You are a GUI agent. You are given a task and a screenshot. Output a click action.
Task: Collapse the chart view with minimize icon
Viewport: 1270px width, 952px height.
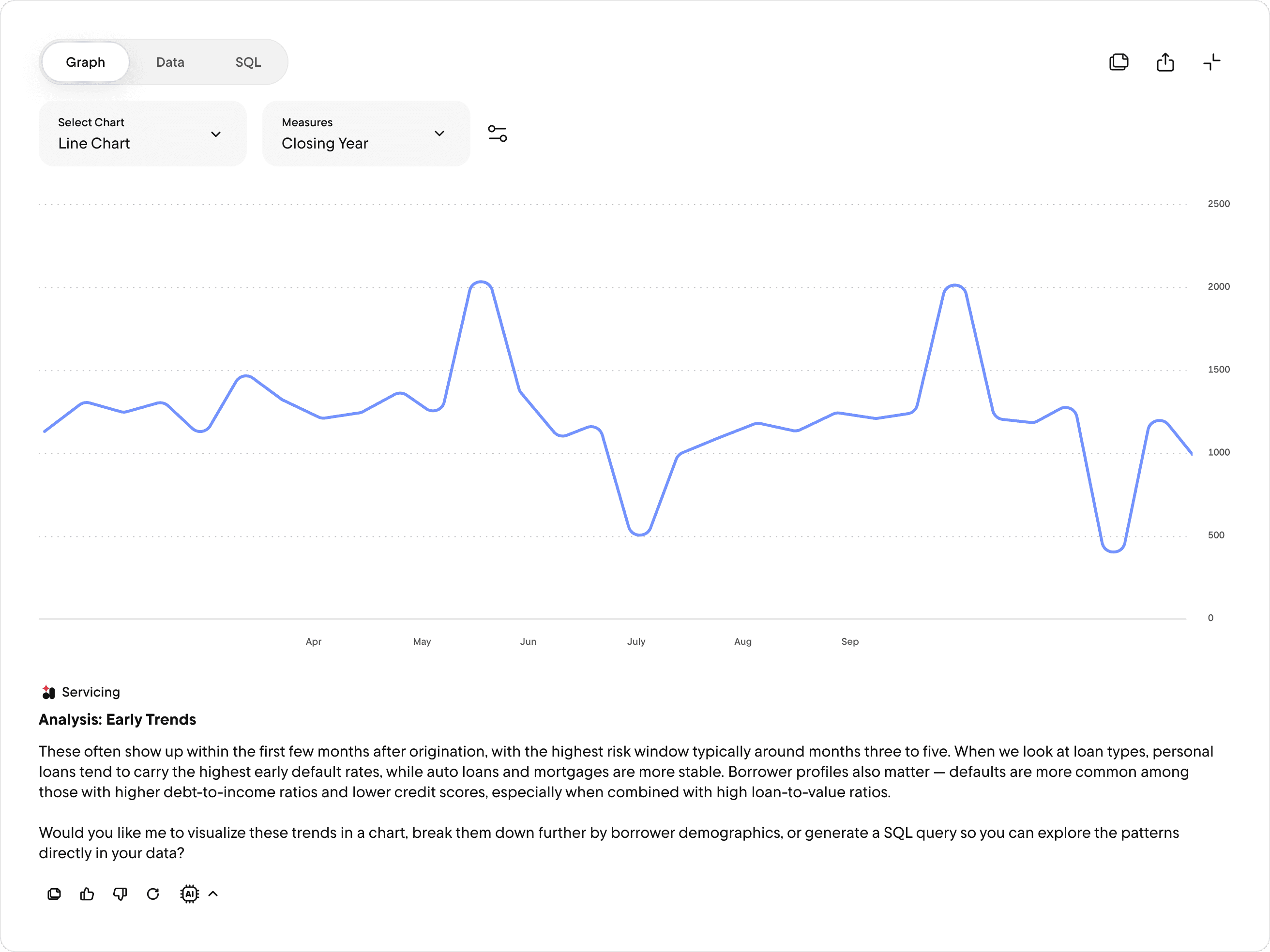coord(1211,62)
